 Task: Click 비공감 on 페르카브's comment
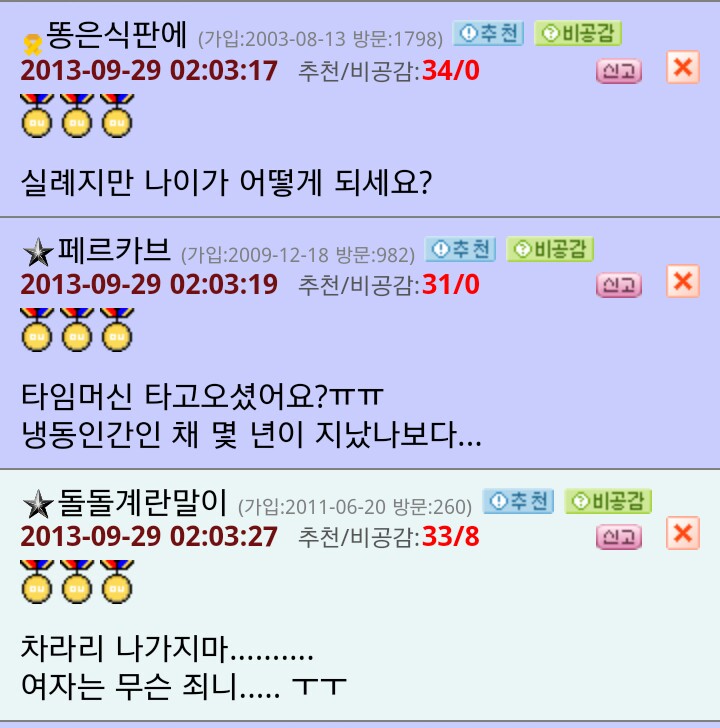pos(550,249)
